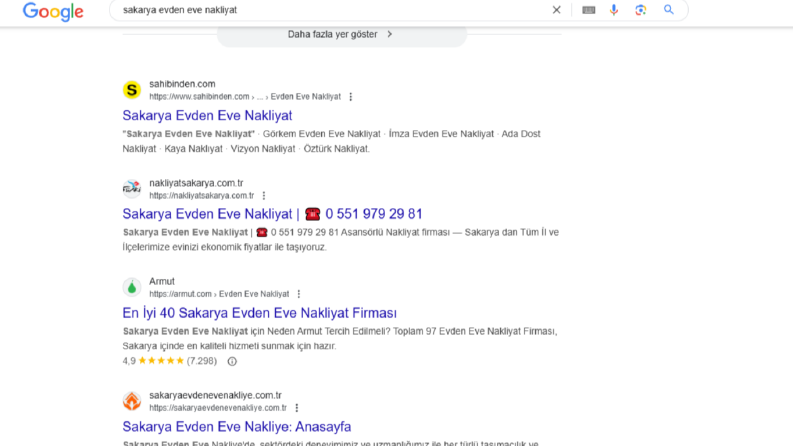Image resolution: width=793 pixels, height=446 pixels.
Task: Open result titled with 0 551 979 29 81
Action: pyautogui.click(x=272, y=214)
